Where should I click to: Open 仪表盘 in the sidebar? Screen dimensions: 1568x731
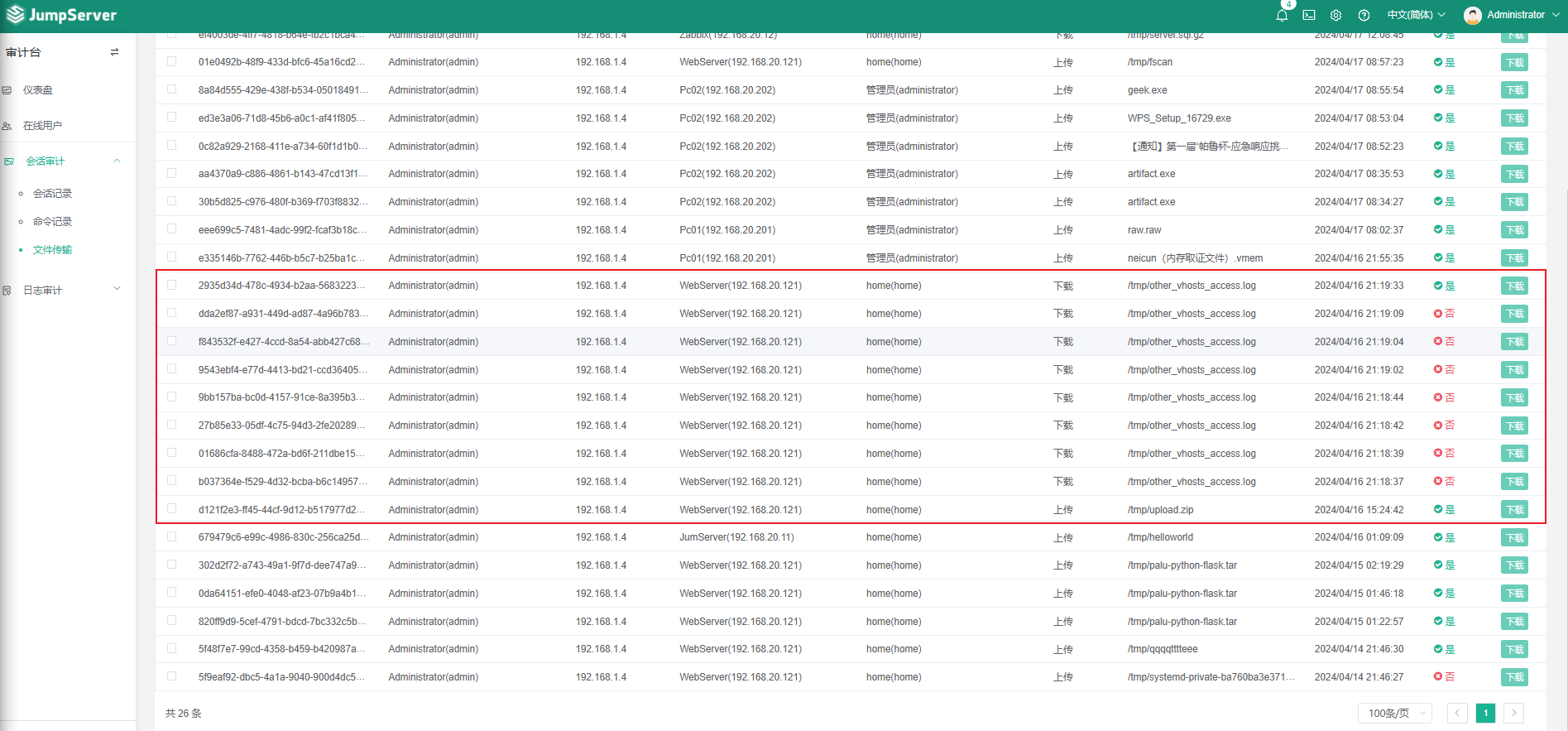click(38, 90)
